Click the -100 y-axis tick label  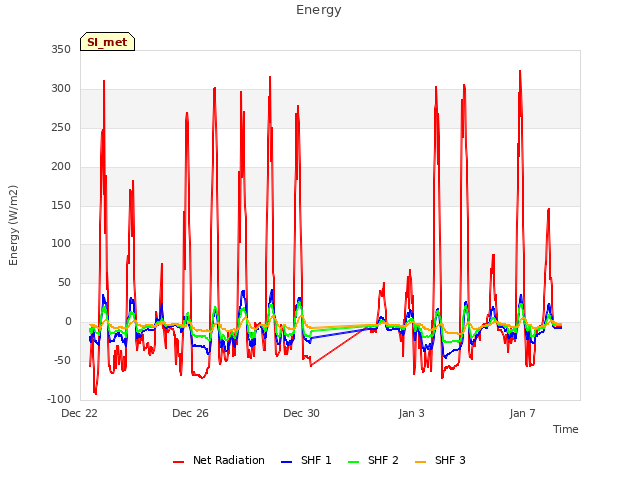pyautogui.click(x=59, y=399)
